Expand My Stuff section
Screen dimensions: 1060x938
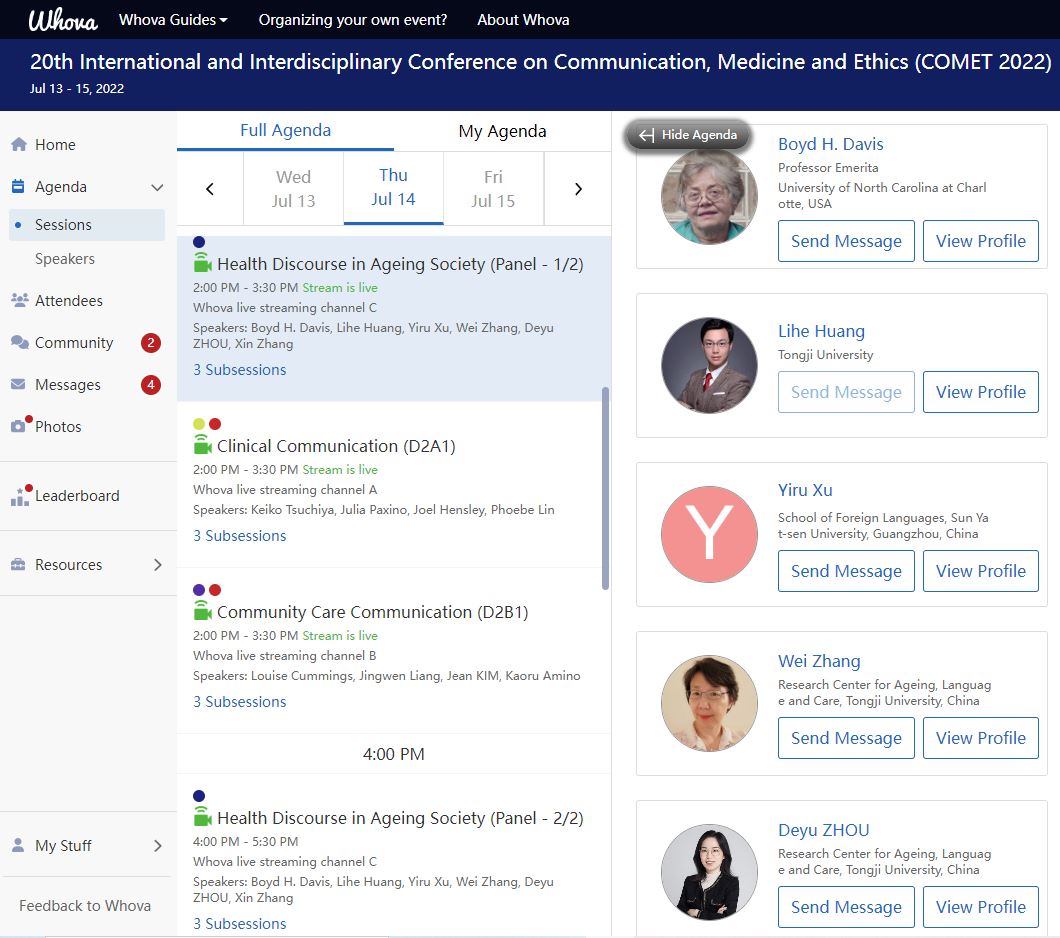tap(157, 846)
